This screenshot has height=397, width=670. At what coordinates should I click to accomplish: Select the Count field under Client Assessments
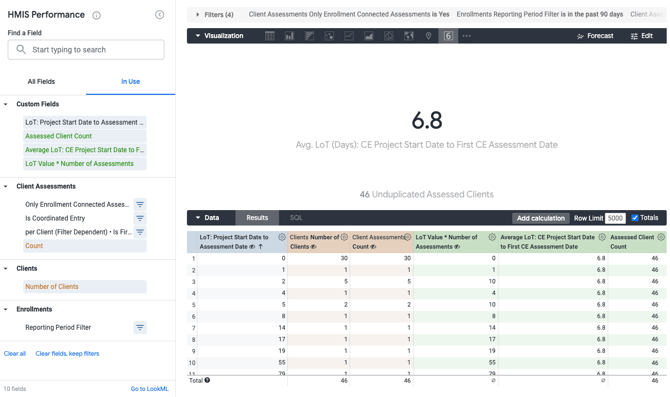(85, 246)
